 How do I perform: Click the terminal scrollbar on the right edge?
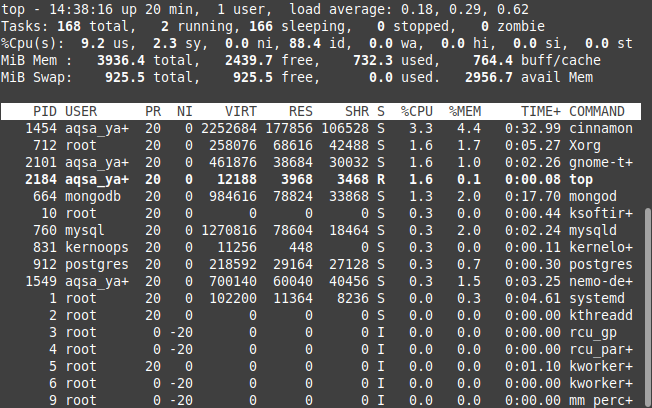click(x=648, y=307)
